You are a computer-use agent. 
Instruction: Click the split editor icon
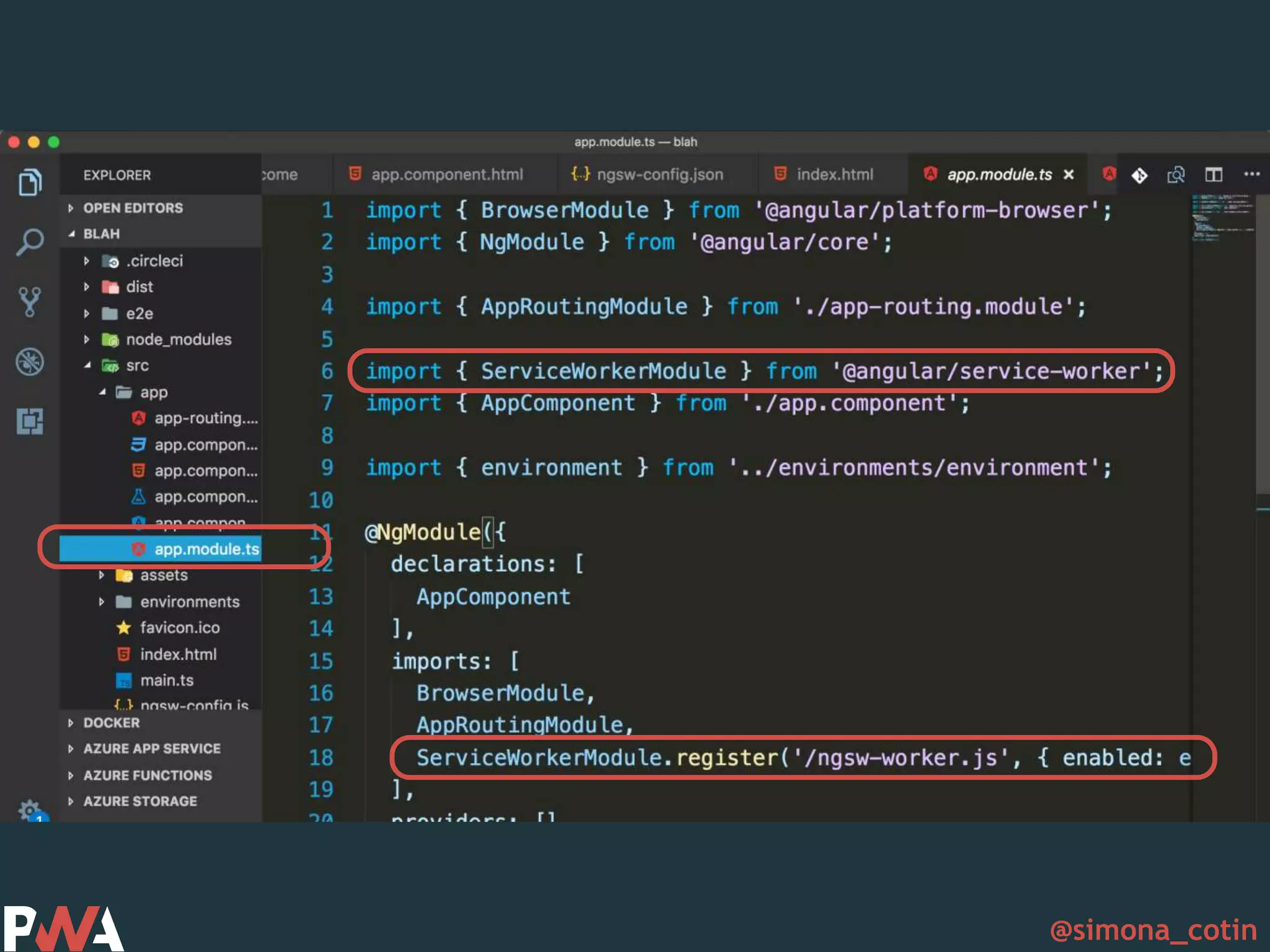[1214, 175]
